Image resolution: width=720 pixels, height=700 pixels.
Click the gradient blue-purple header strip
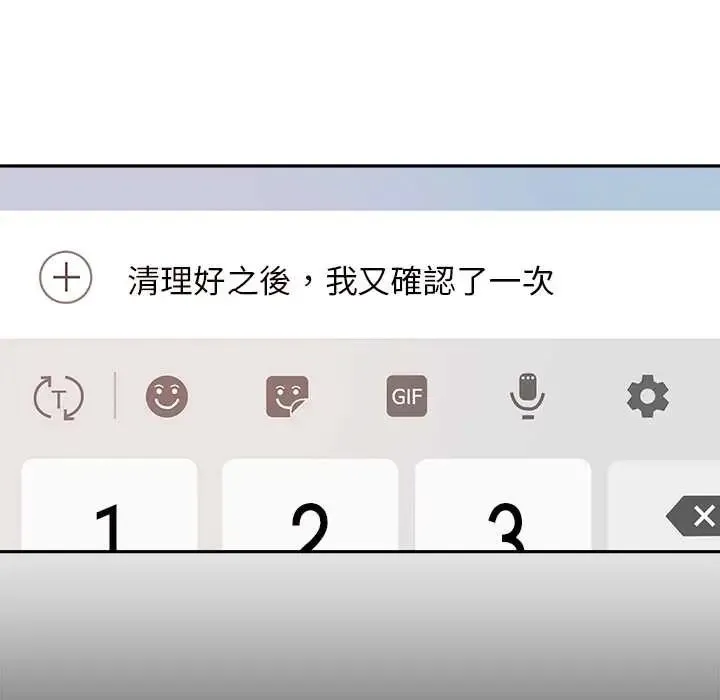coord(360,189)
